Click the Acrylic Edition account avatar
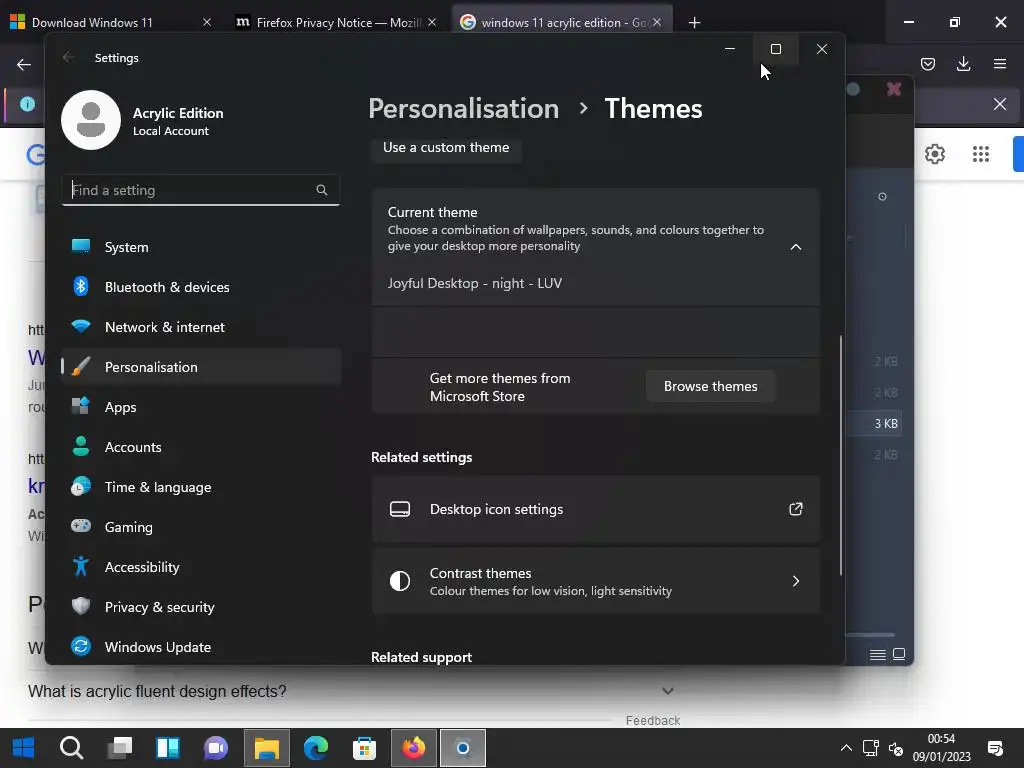 [91, 120]
